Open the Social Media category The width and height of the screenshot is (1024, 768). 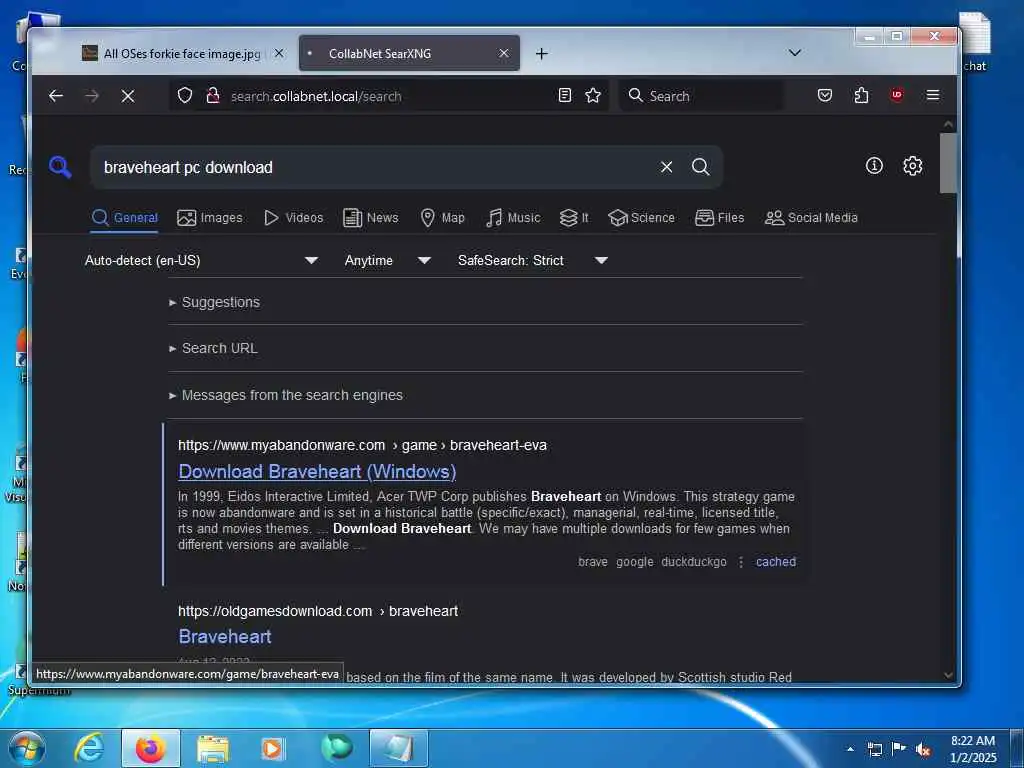[811, 217]
